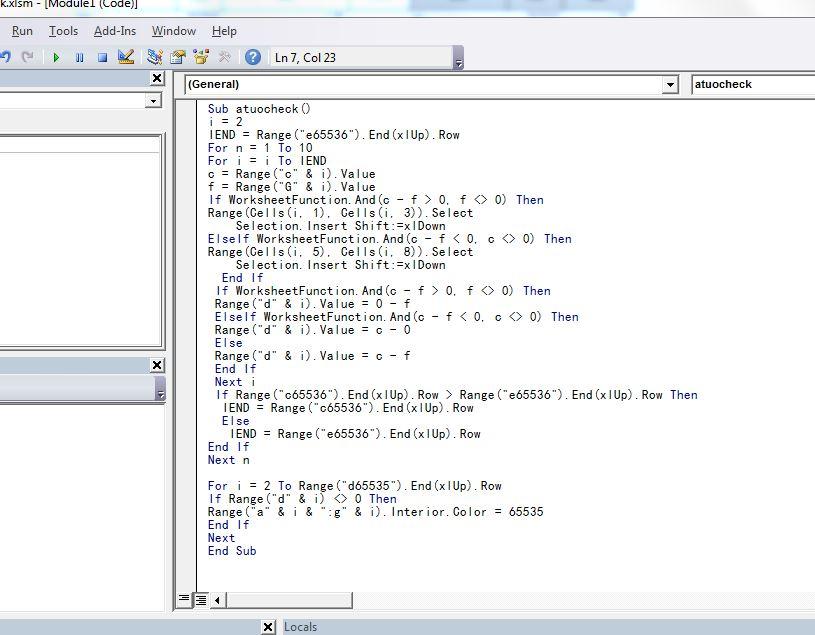Image resolution: width=815 pixels, height=635 pixels.
Task: Open the Run menu
Action: pos(22,31)
